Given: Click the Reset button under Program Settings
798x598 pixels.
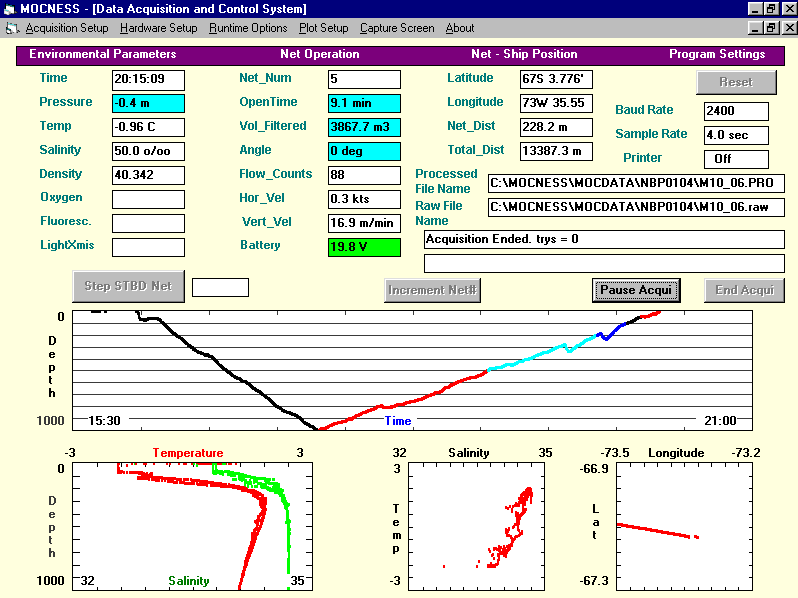Looking at the screenshot, I should click(x=737, y=82).
